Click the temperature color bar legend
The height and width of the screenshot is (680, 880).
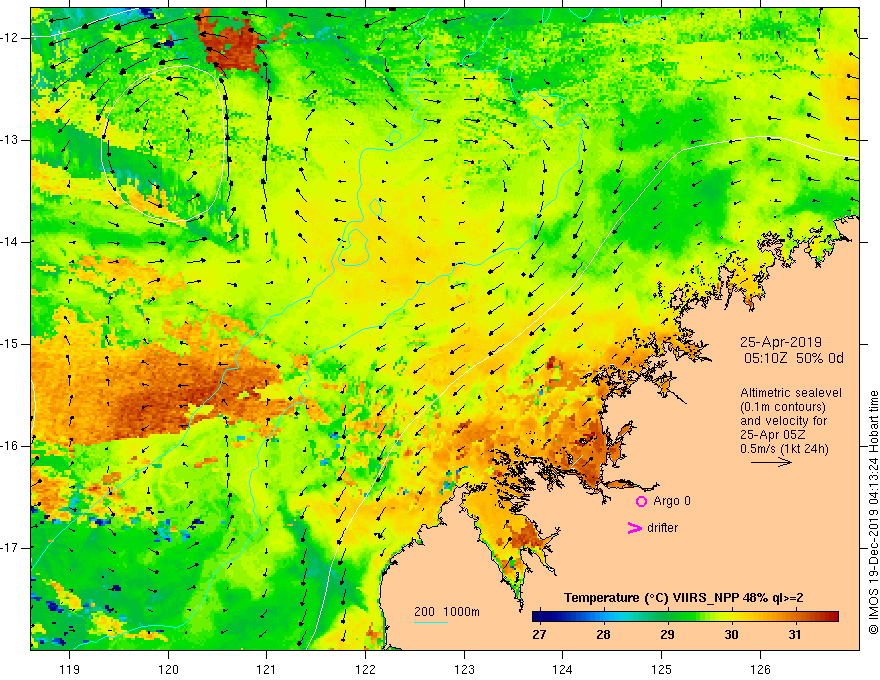coord(685,617)
